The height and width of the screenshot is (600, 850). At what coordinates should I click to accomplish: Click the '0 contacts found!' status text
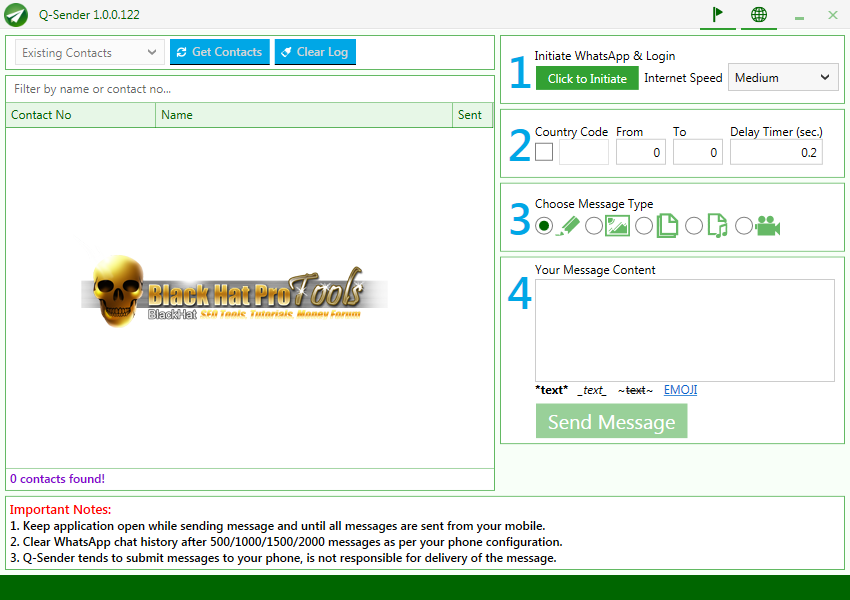57,479
